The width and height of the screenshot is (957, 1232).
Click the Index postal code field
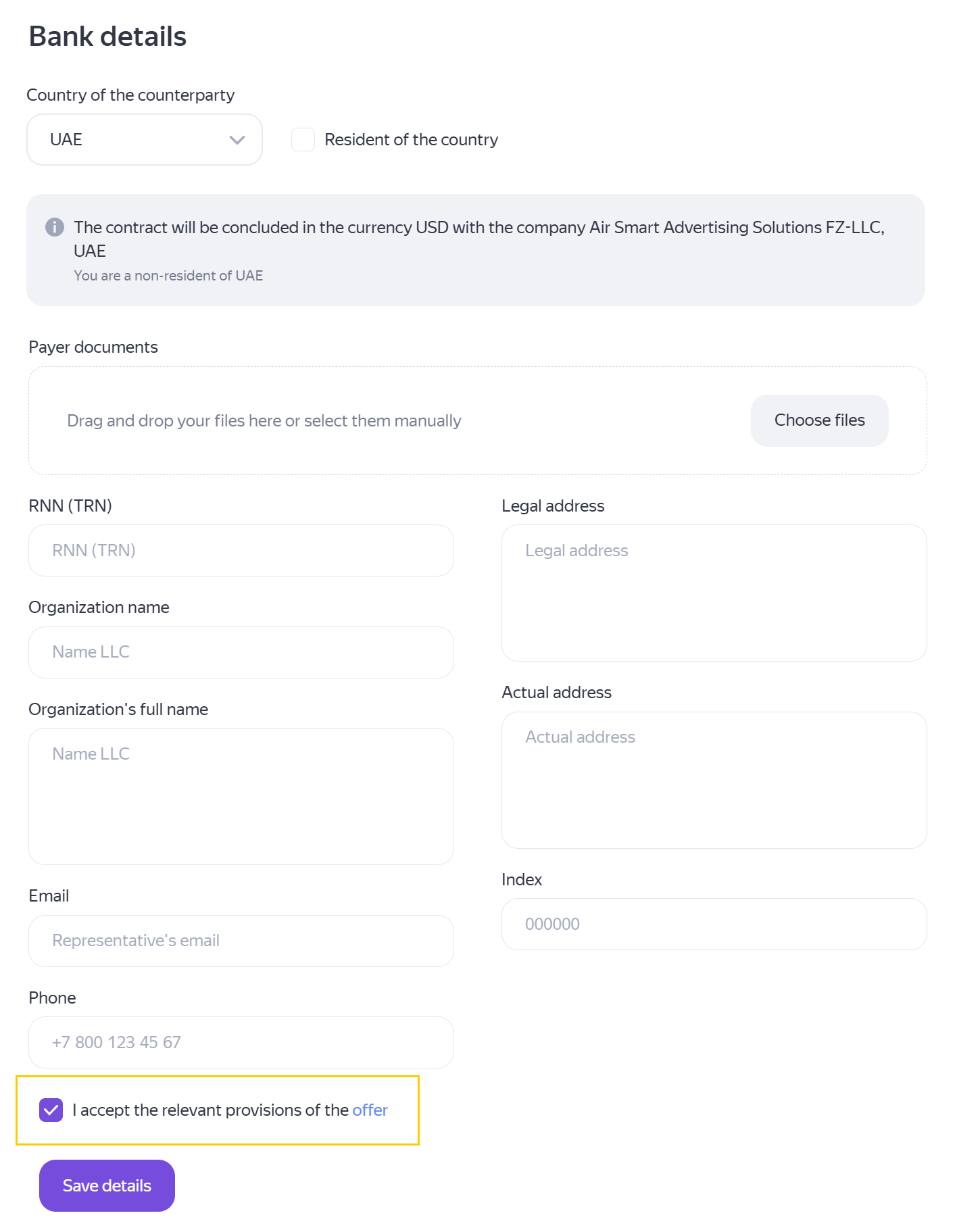point(714,924)
